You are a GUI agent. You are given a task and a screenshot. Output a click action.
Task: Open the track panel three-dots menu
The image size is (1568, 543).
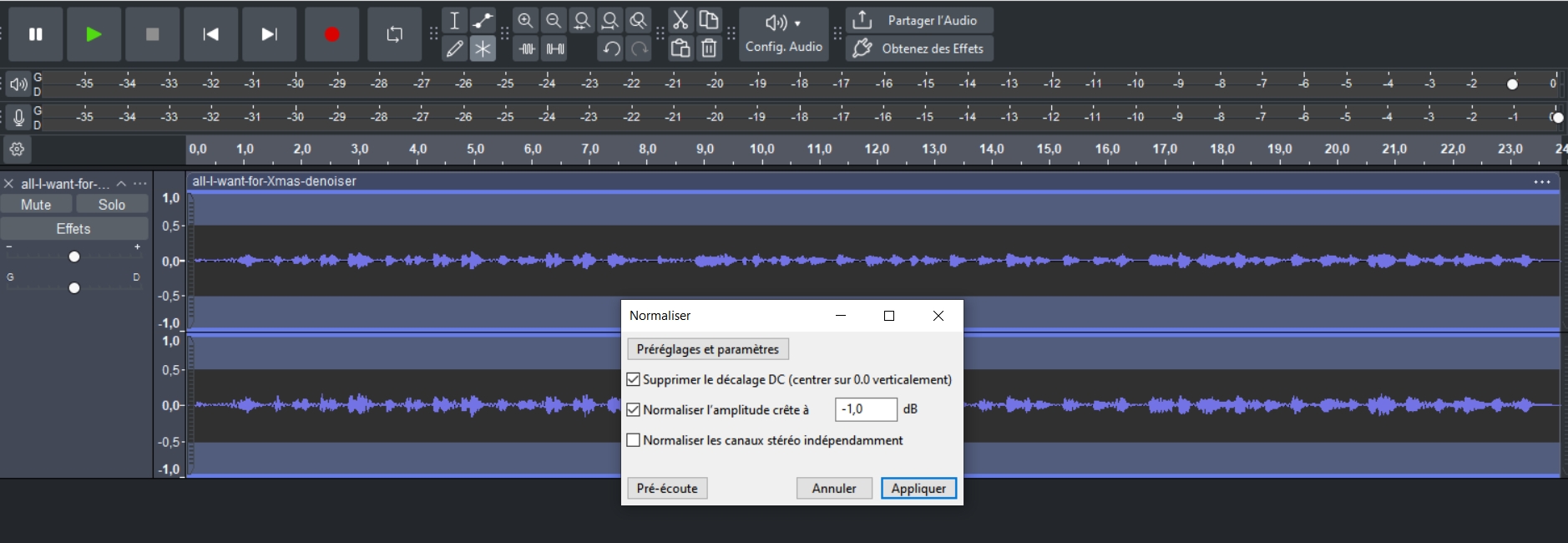coord(140,184)
